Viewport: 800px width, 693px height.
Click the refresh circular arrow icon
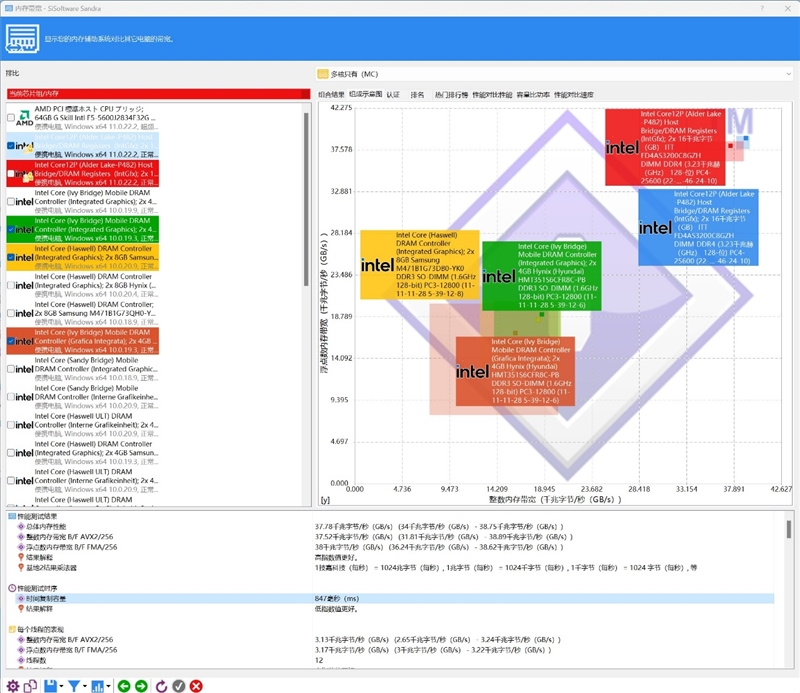161,685
